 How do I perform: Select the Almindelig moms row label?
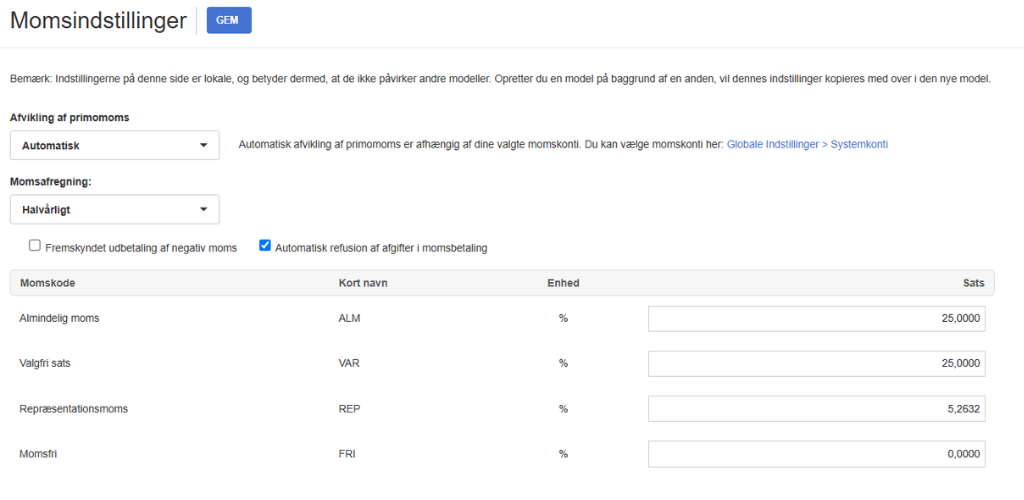pyautogui.click(x=59, y=319)
